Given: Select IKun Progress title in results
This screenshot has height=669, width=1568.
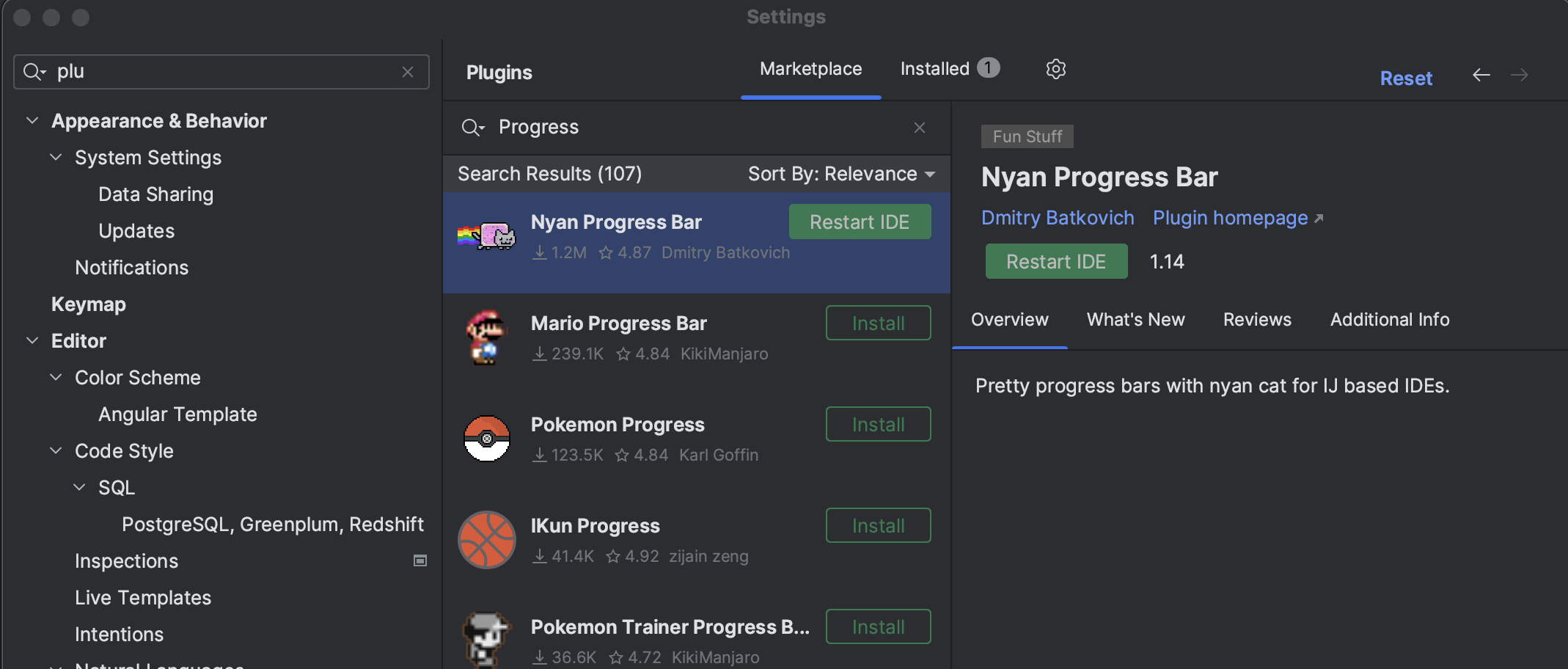Looking at the screenshot, I should click(595, 526).
